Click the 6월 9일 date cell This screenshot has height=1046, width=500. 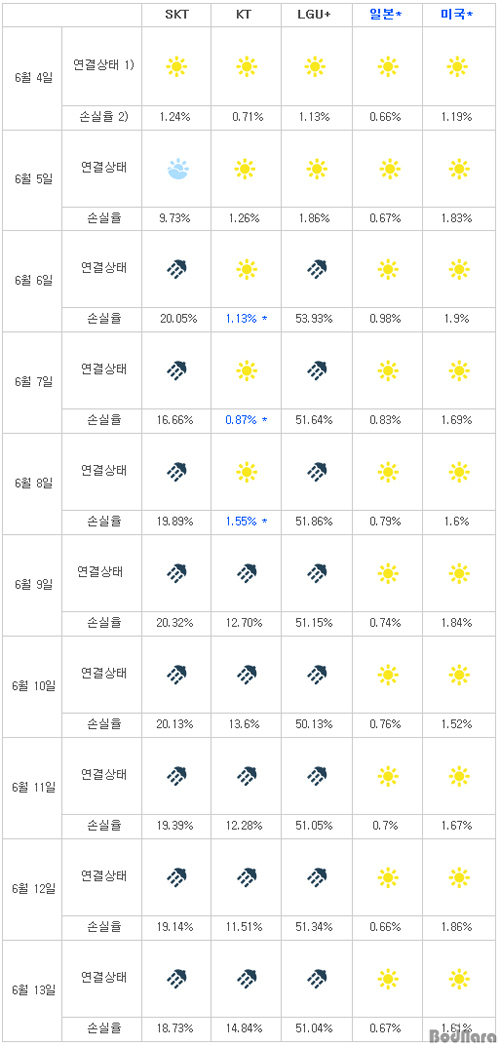pos(31,584)
